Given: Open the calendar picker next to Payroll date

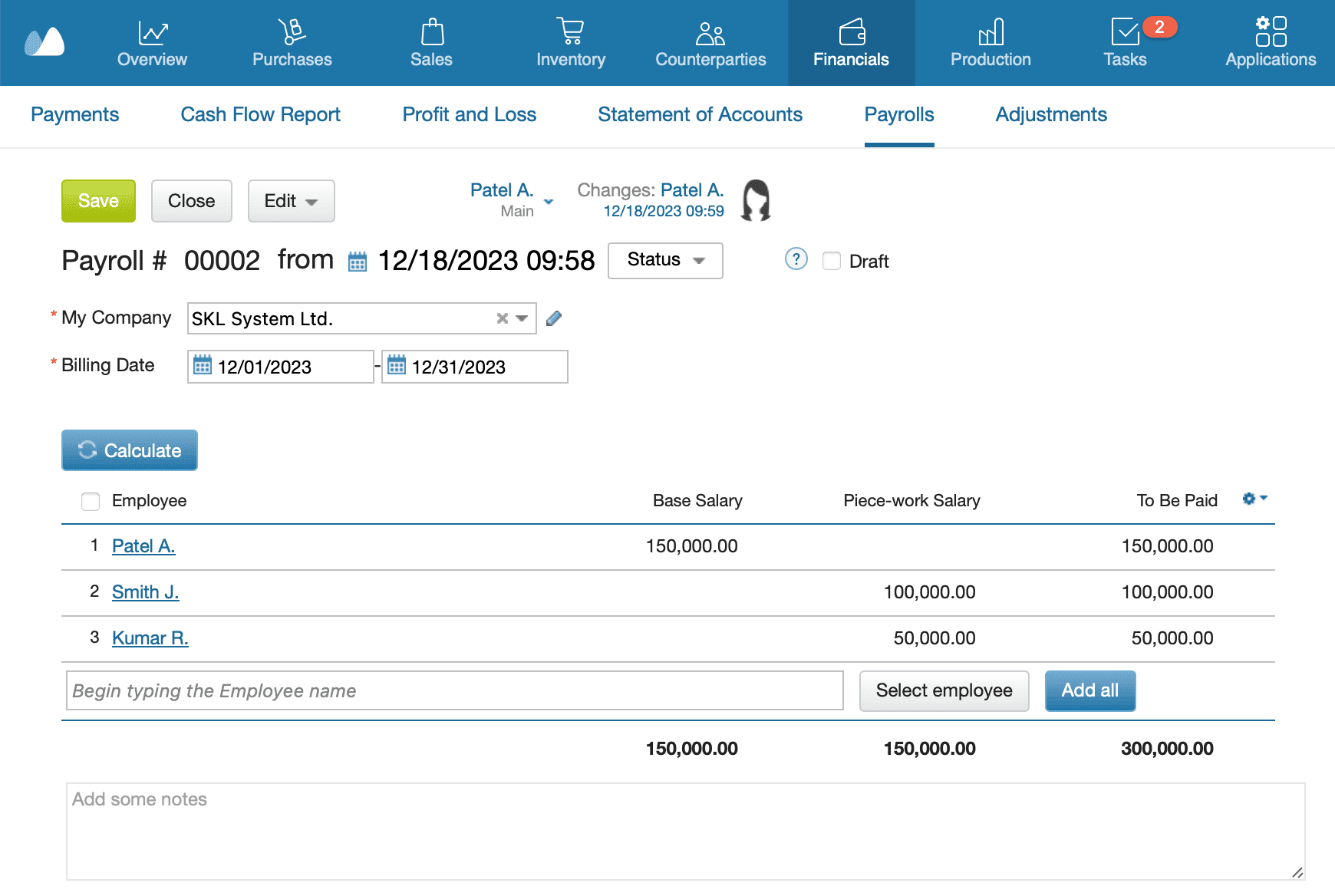Looking at the screenshot, I should (x=356, y=261).
